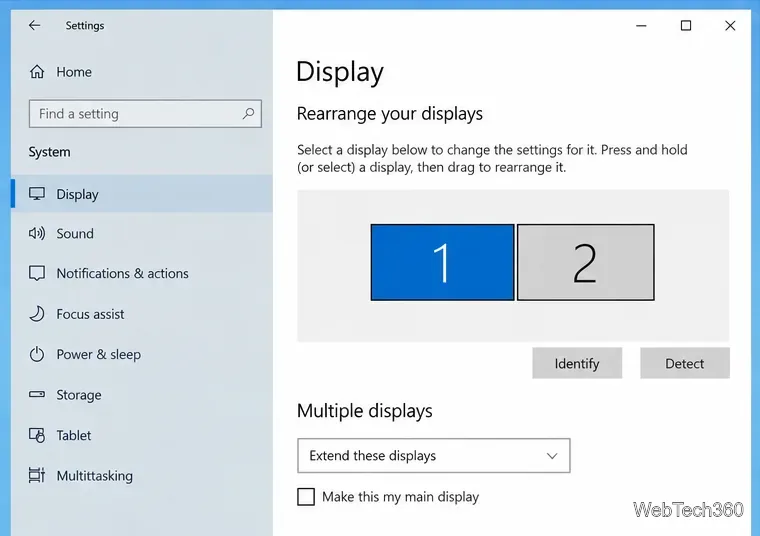Viewport: 760px width, 536px height.
Task: Open Power & sleep settings
Action: pyautogui.click(x=142, y=354)
